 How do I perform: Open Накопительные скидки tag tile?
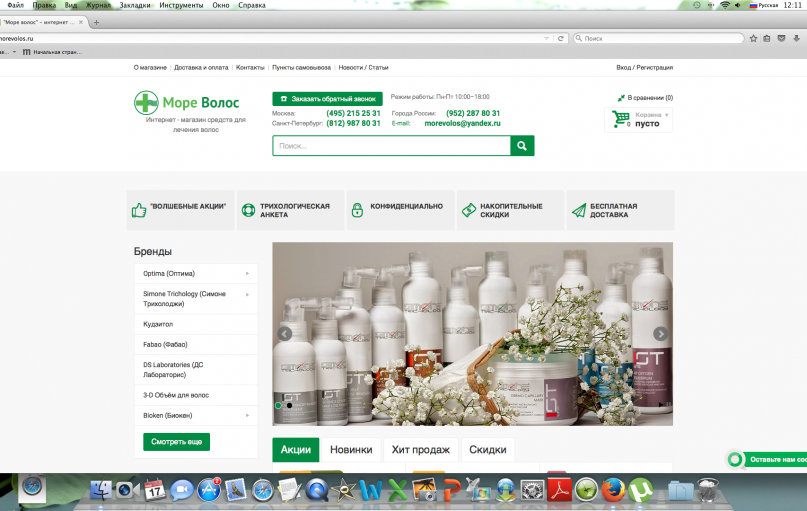(x=510, y=210)
